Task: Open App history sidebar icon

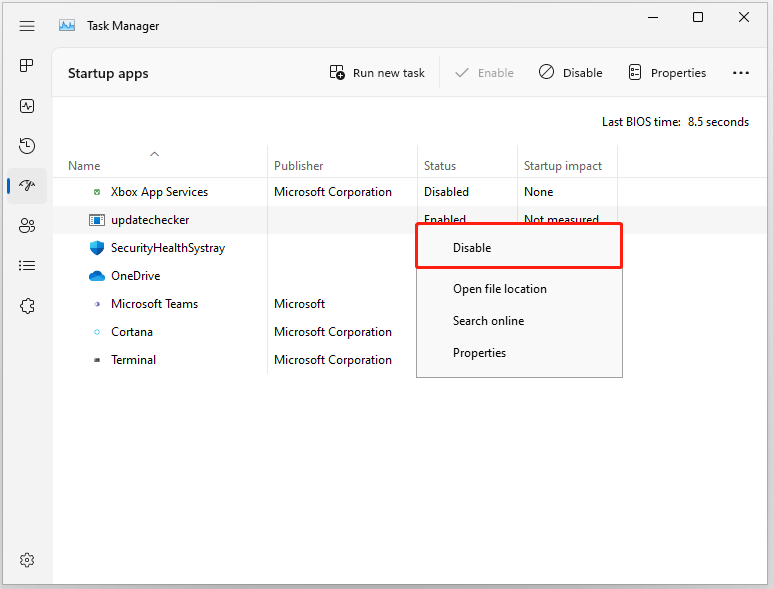Action: point(27,145)
